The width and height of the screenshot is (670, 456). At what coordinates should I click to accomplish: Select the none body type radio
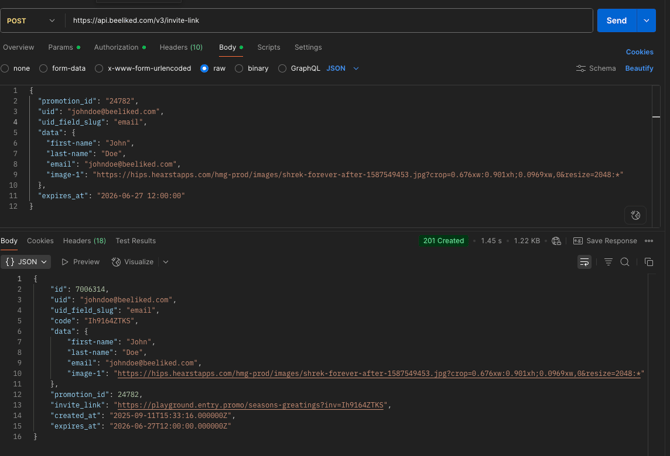pos(5,68)
